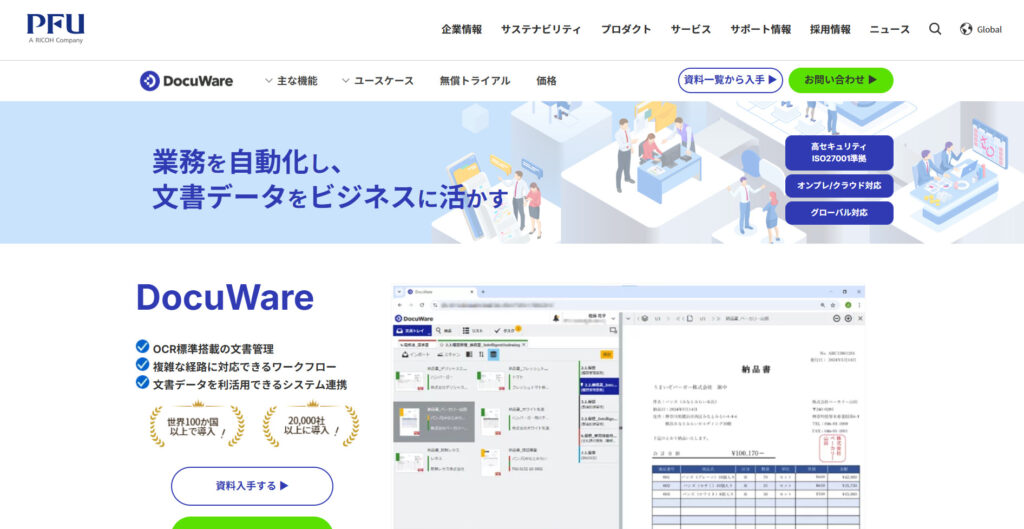The height and width of the screenshot is (529, 1024).
Task: Click the 納品書 title in document preview
Action: (756, 369)
